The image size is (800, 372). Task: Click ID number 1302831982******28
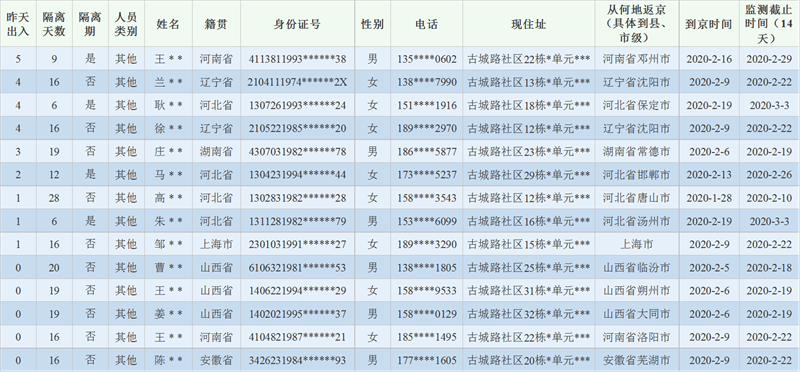click(297, 198)
